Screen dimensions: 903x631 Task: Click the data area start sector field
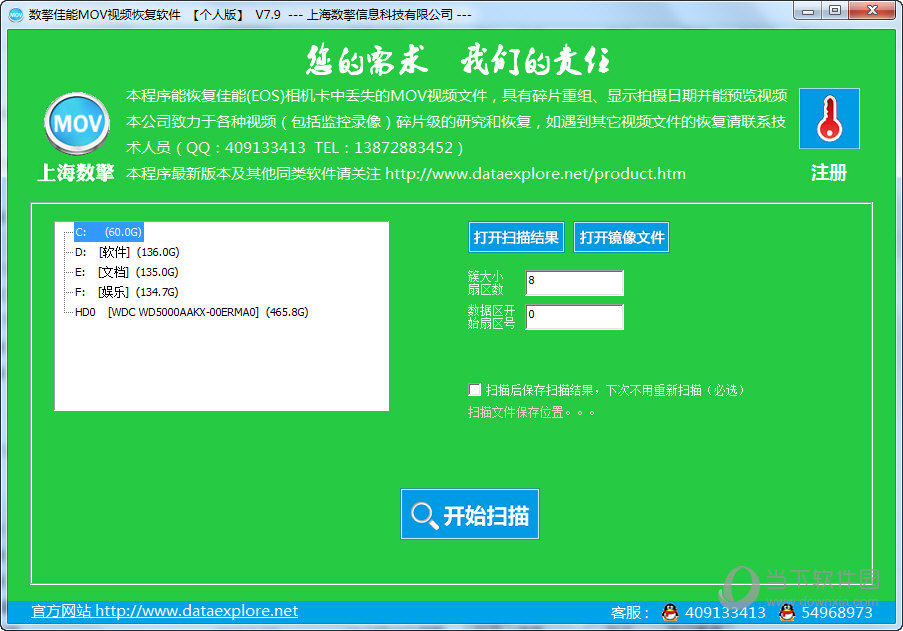[x=574, y=317]
